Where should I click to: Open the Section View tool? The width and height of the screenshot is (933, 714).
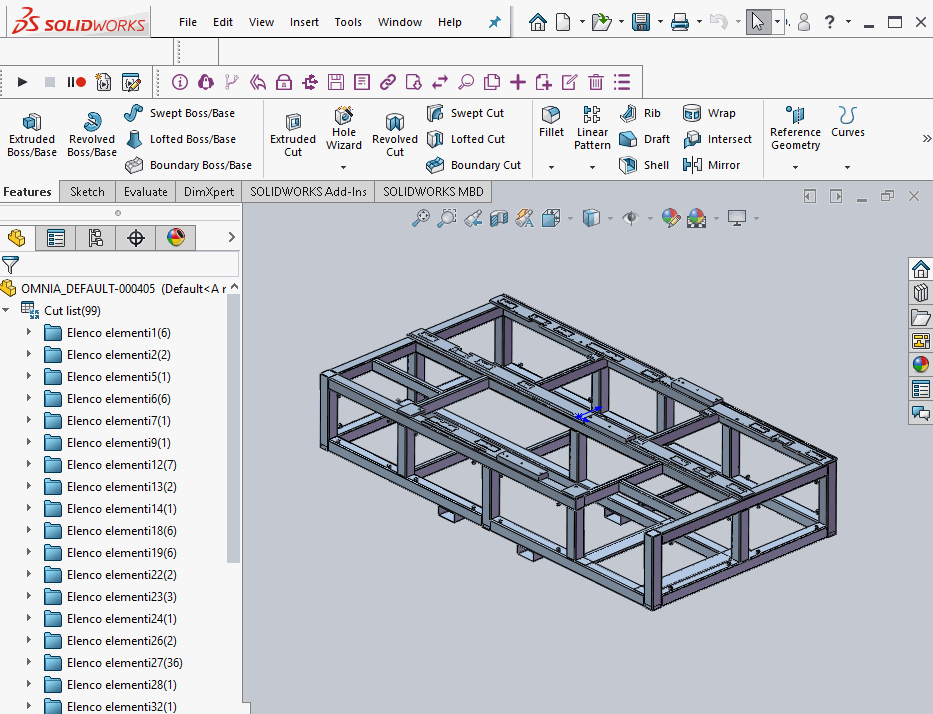click(499, 218)
